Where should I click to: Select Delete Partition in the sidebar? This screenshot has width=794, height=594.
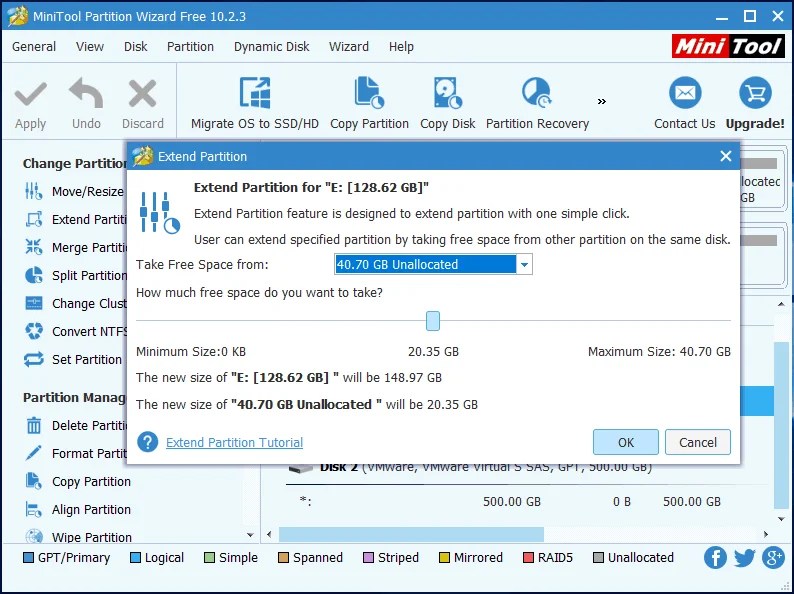(75, 425)
